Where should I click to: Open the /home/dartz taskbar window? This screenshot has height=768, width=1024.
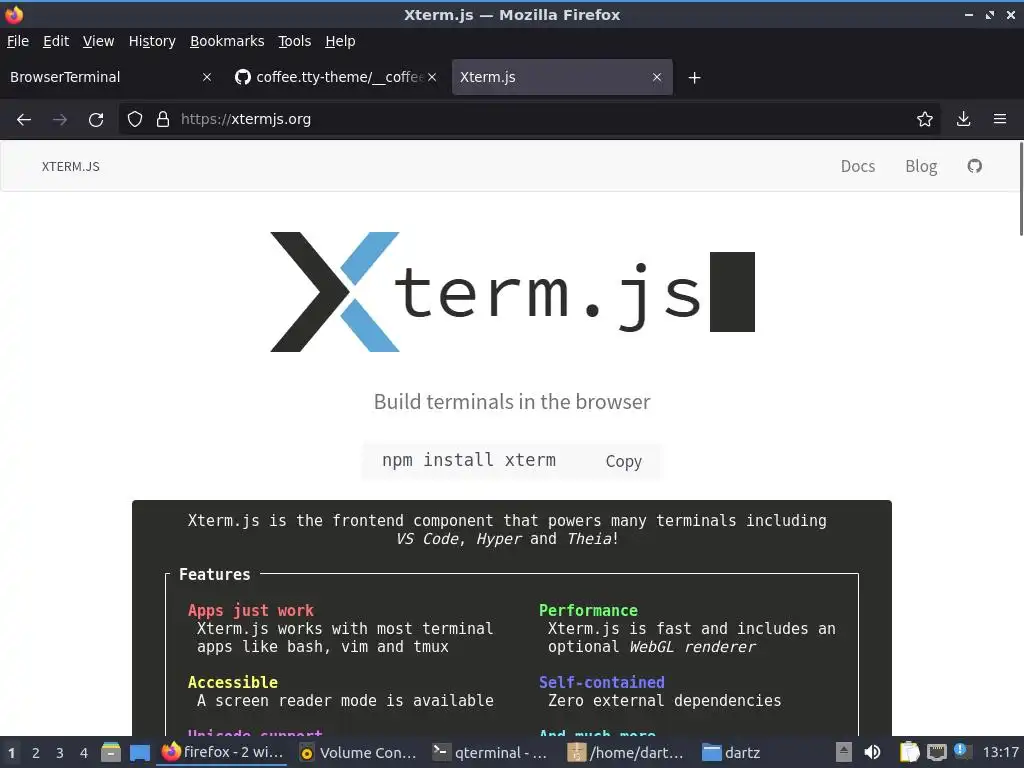point(626,753)
